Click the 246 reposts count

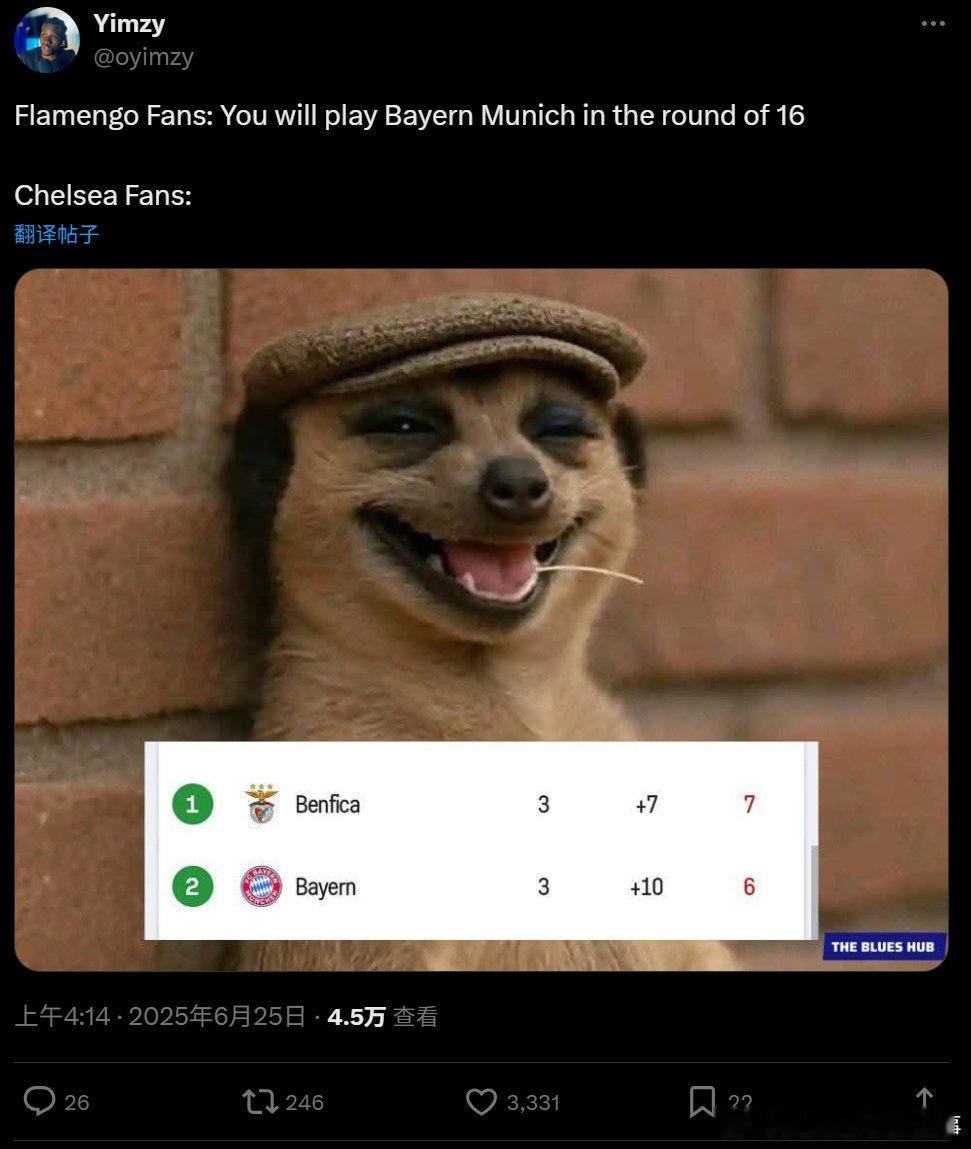pyautogui.click(x=305, y=1102)
